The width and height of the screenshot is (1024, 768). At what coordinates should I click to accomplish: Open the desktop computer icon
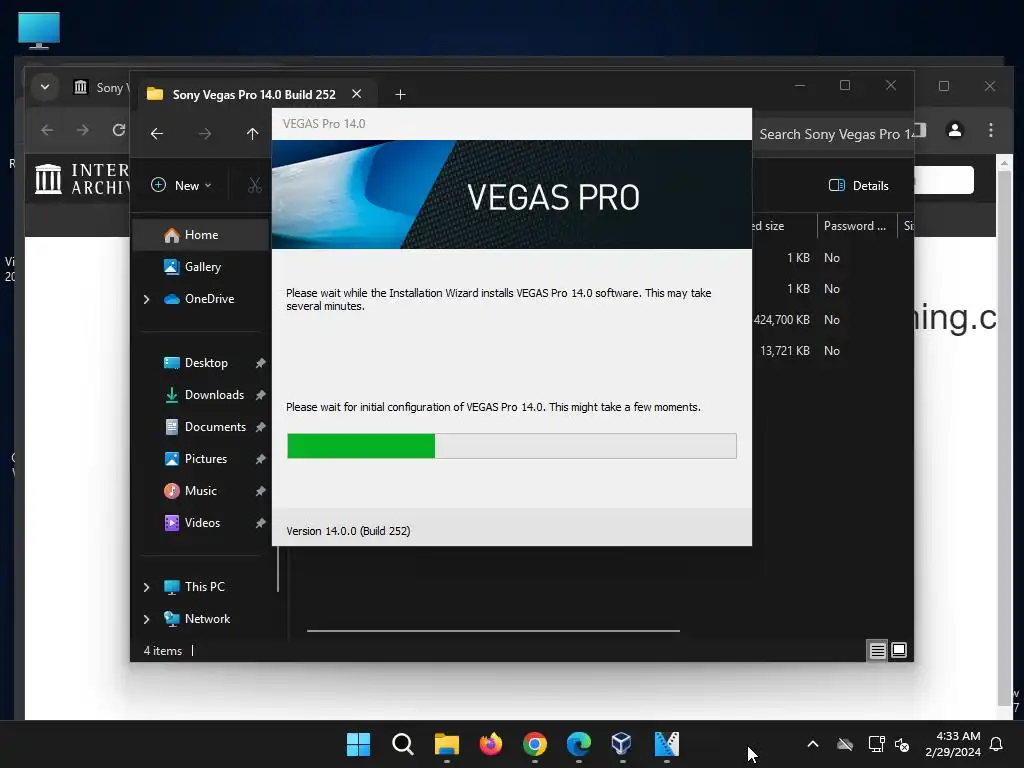pos(39,30)
